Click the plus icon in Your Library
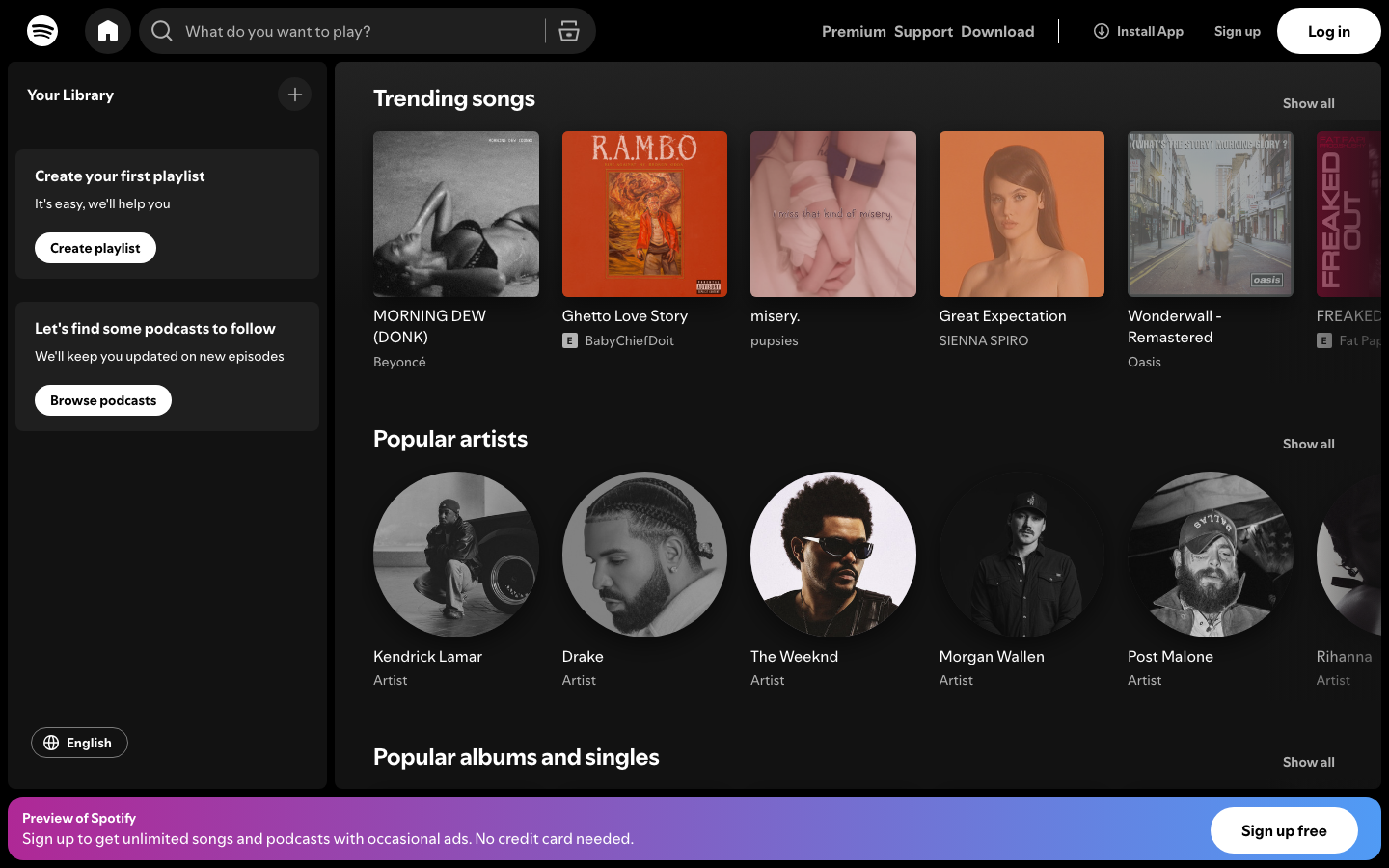 [x=295, y=95]
